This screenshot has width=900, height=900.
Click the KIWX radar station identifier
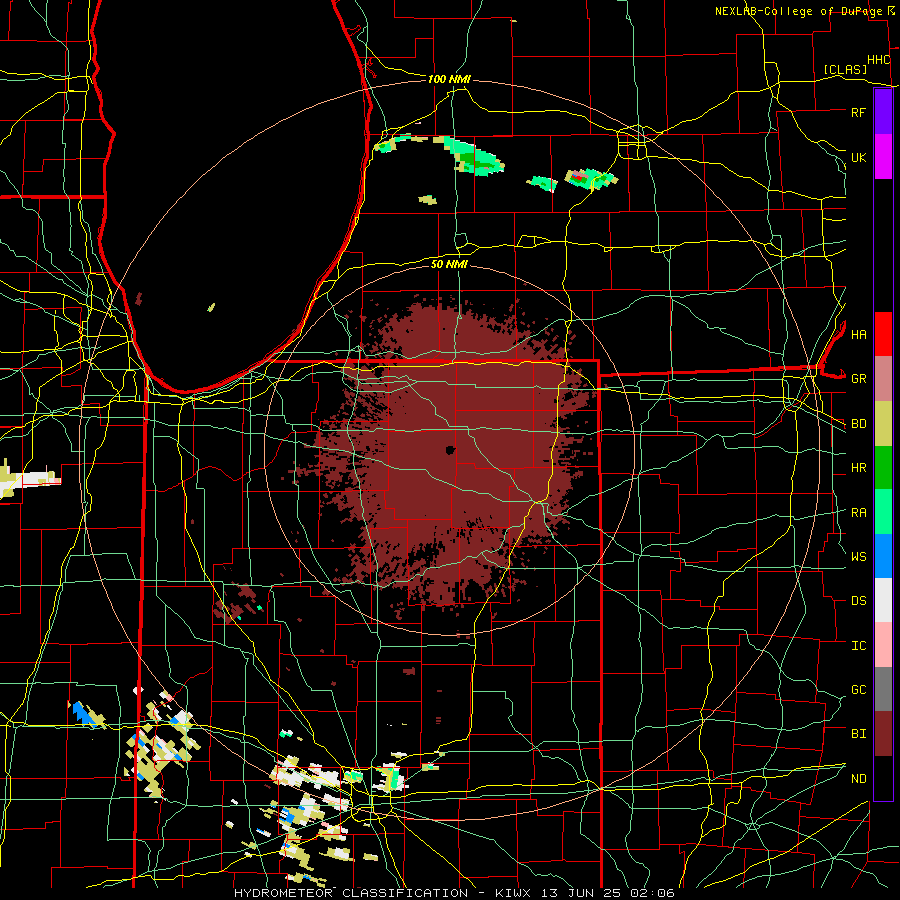coord(512,893)
